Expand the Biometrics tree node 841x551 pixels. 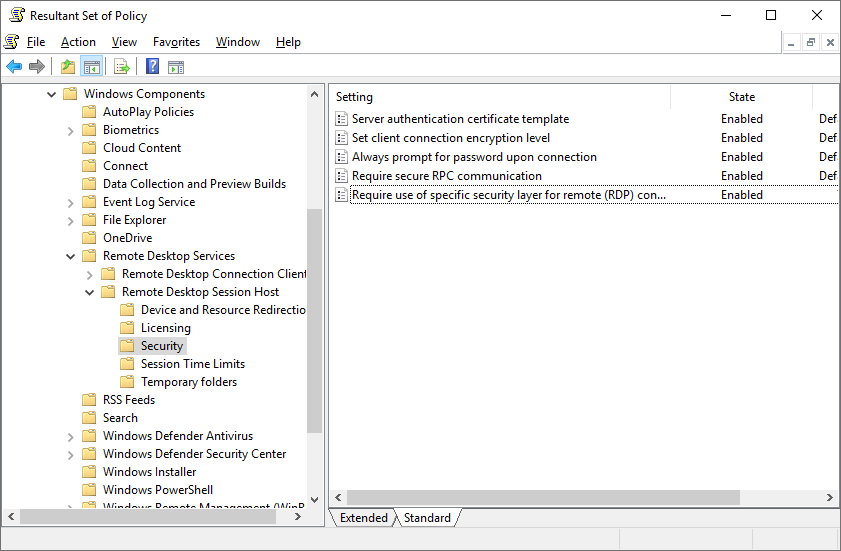point(71,130)
